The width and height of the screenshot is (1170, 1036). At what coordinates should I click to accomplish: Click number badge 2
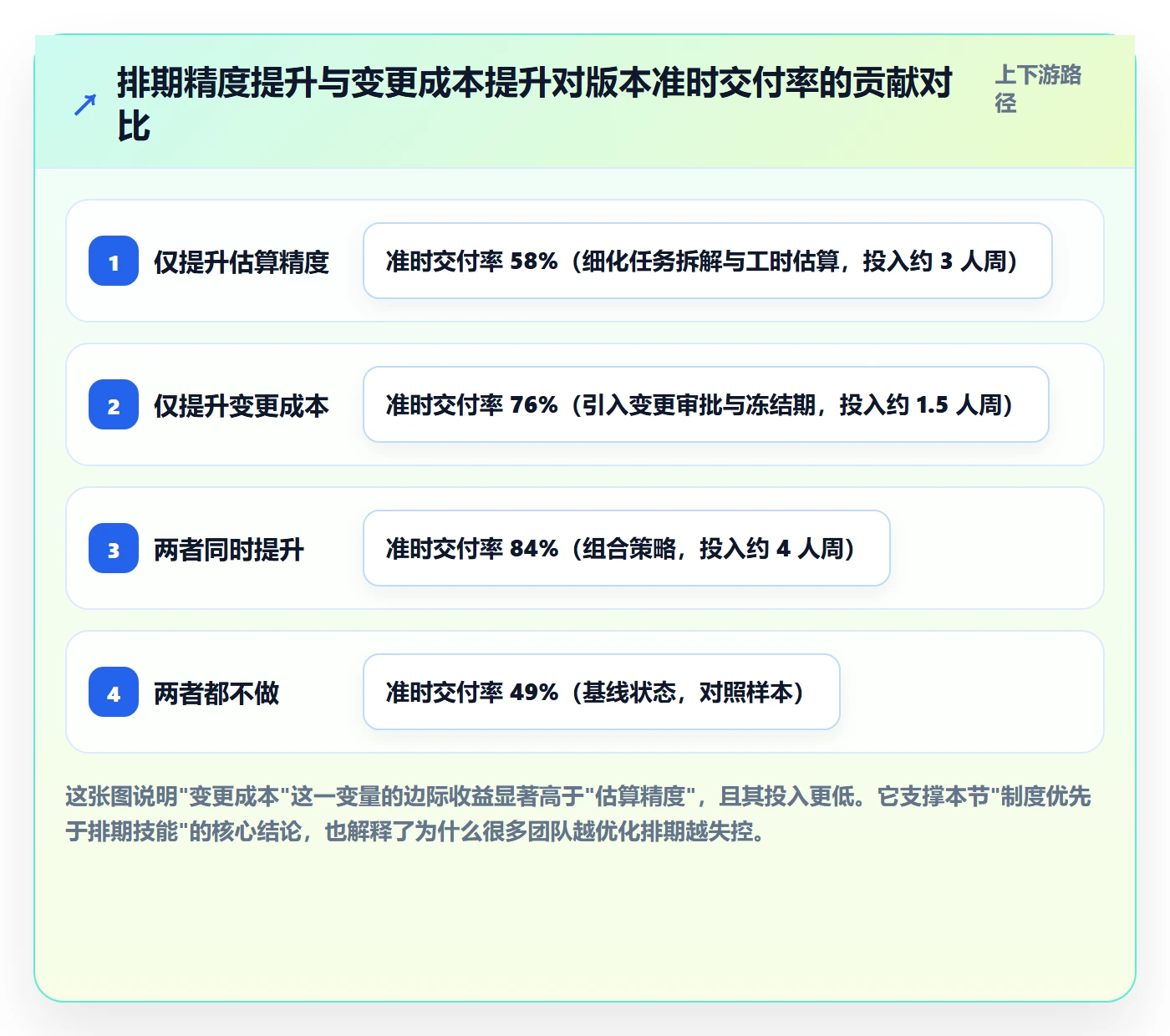coord(114,404)
